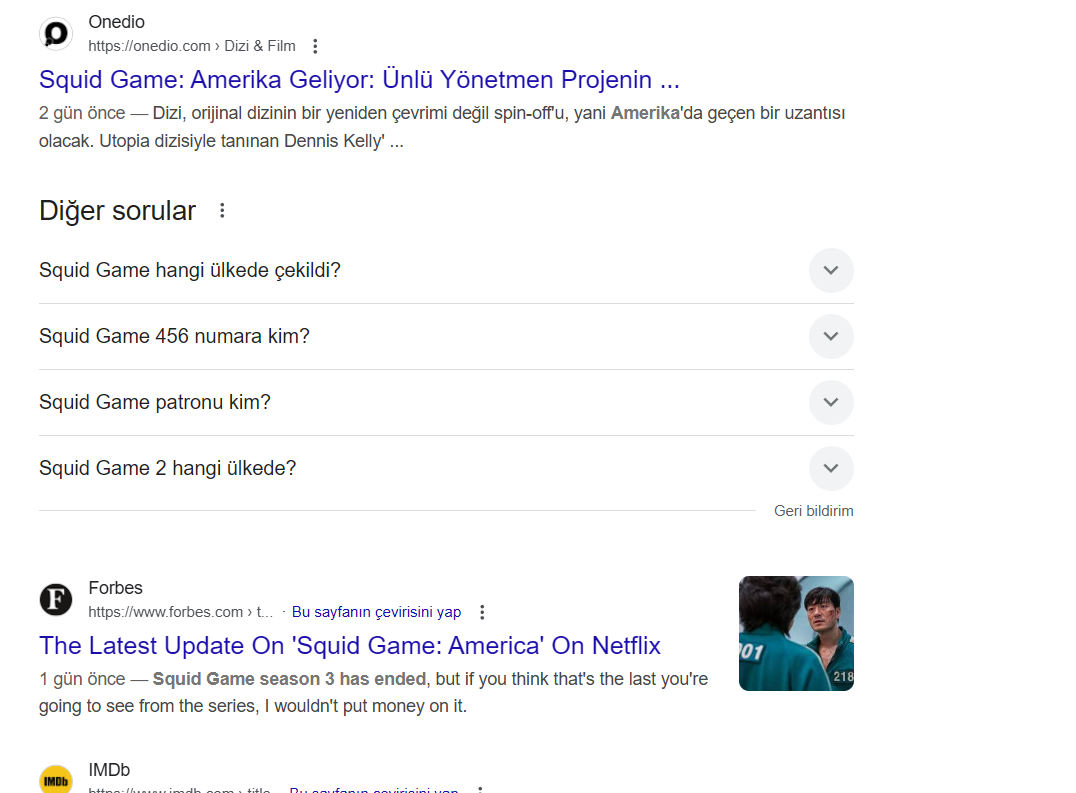
Task: Click the IMDb source name
Action: point(109,770)
